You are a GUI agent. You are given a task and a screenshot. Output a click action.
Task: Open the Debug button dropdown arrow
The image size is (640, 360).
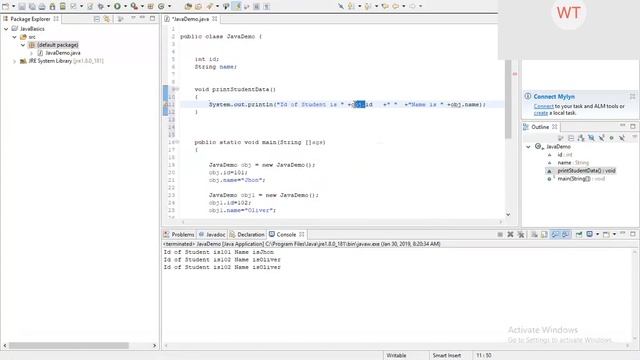click(x=108, y=6)
